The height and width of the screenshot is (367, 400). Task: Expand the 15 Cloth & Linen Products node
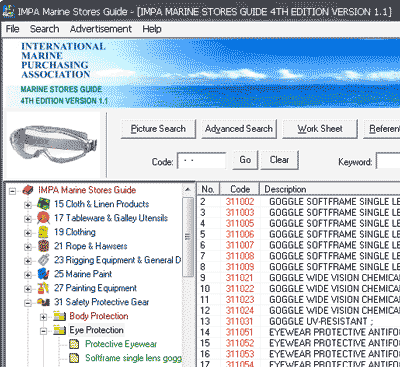point(28,205)
